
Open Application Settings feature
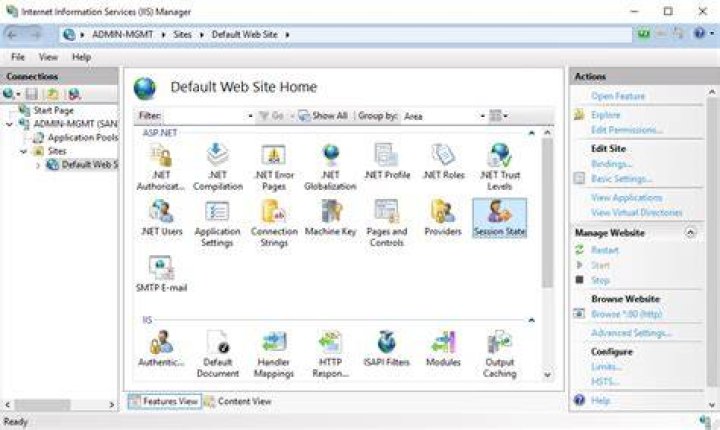point(218,224)
